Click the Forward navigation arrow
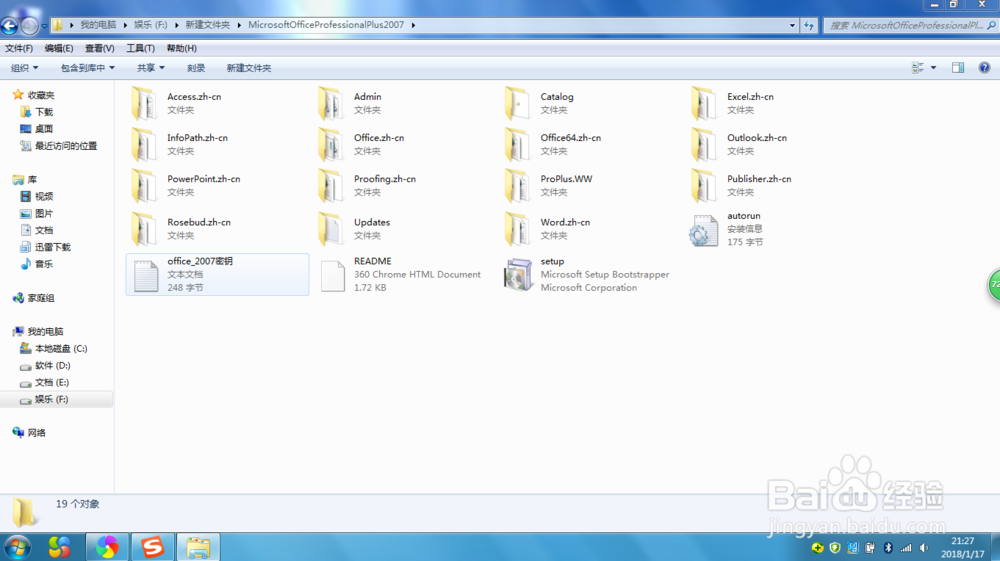Image resolution: width=1000 pixels, height=561 pixels. (29, 26)
